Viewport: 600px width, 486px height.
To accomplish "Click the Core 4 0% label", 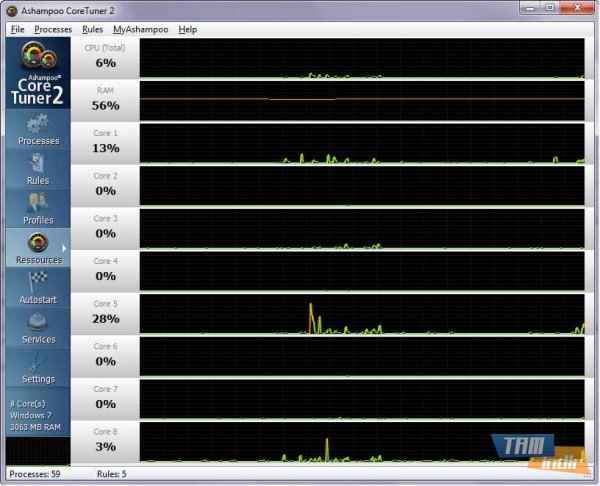I will coord(105,271).
